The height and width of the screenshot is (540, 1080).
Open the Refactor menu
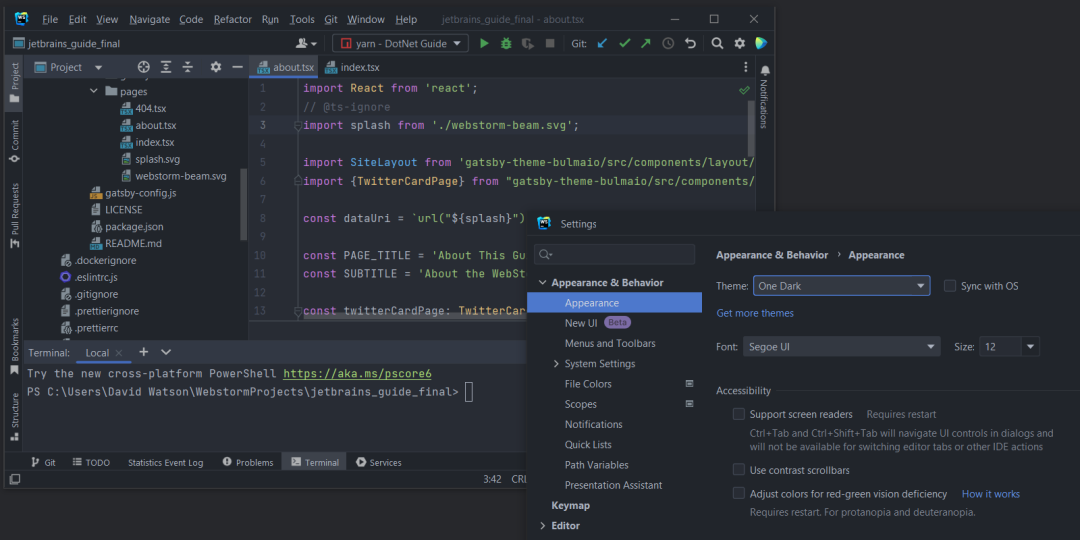233,19
